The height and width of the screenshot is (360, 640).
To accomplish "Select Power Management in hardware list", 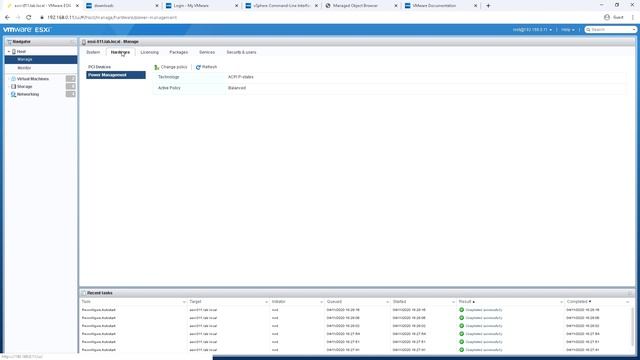I will coord(116,75).
